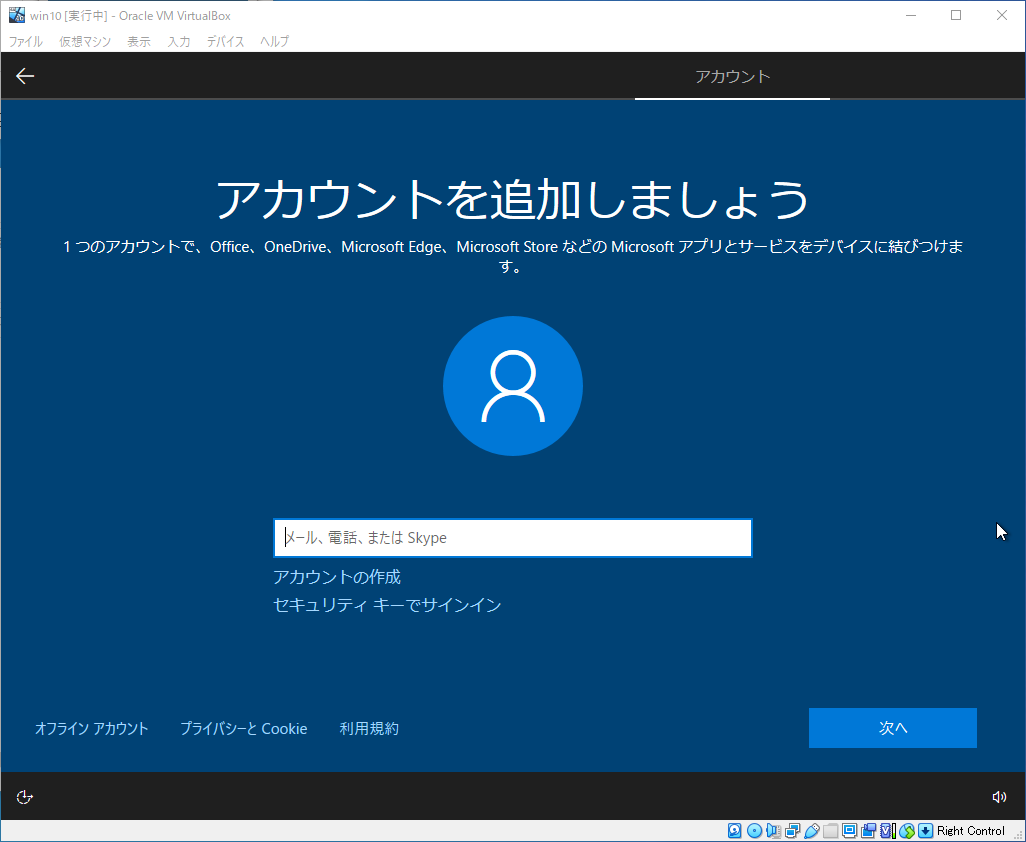Go back with the arrow icon
This screenshot has width=1026, height=842.
[25, 76]
